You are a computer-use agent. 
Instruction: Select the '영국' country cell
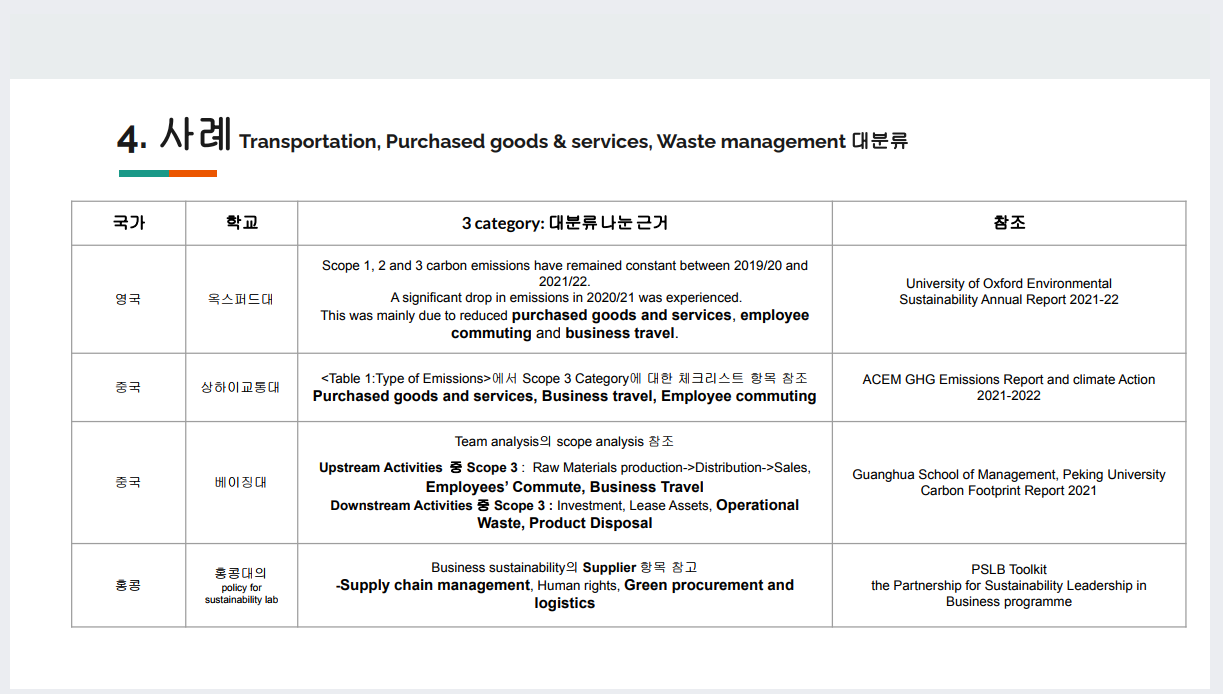tap(129, 299)
